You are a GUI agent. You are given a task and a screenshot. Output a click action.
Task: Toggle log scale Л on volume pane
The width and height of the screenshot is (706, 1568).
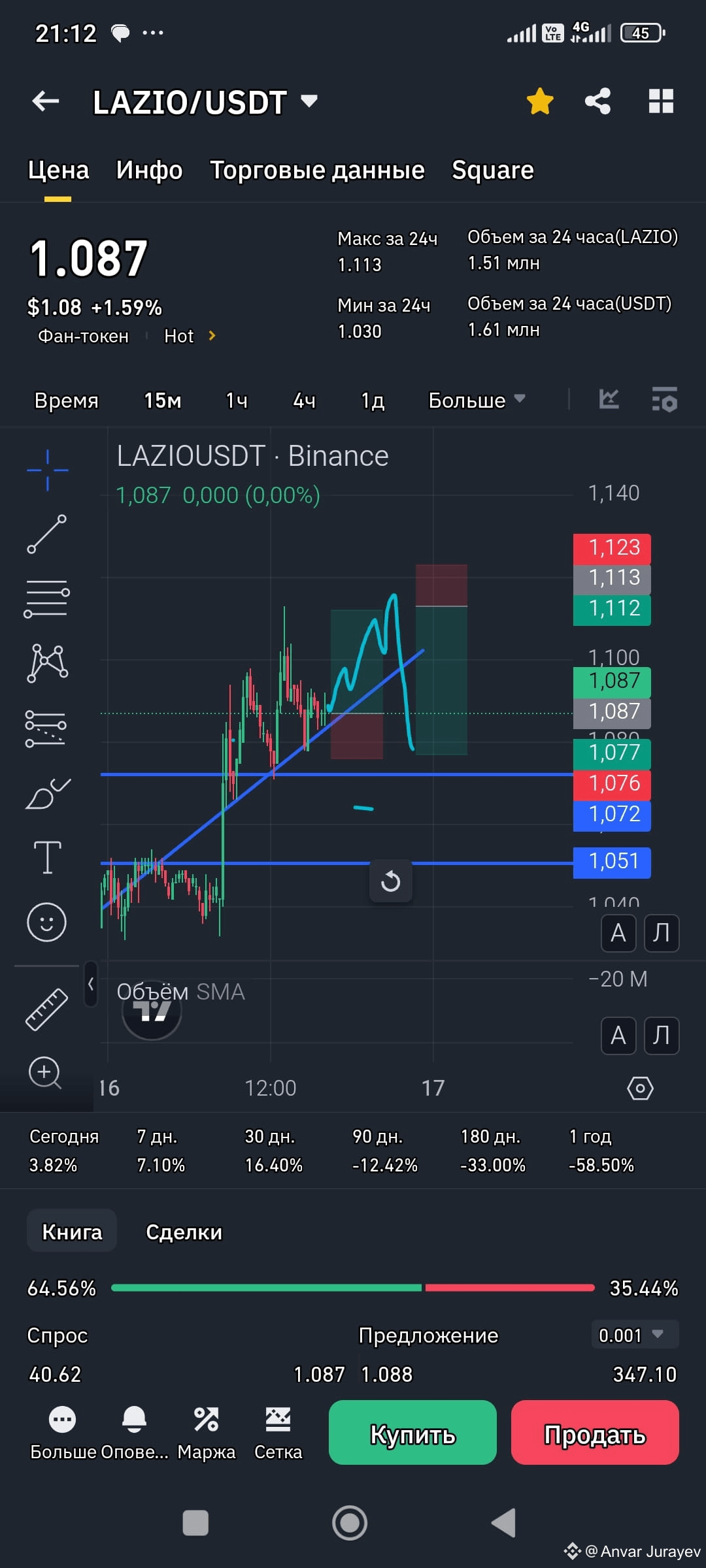[662, 1036]
